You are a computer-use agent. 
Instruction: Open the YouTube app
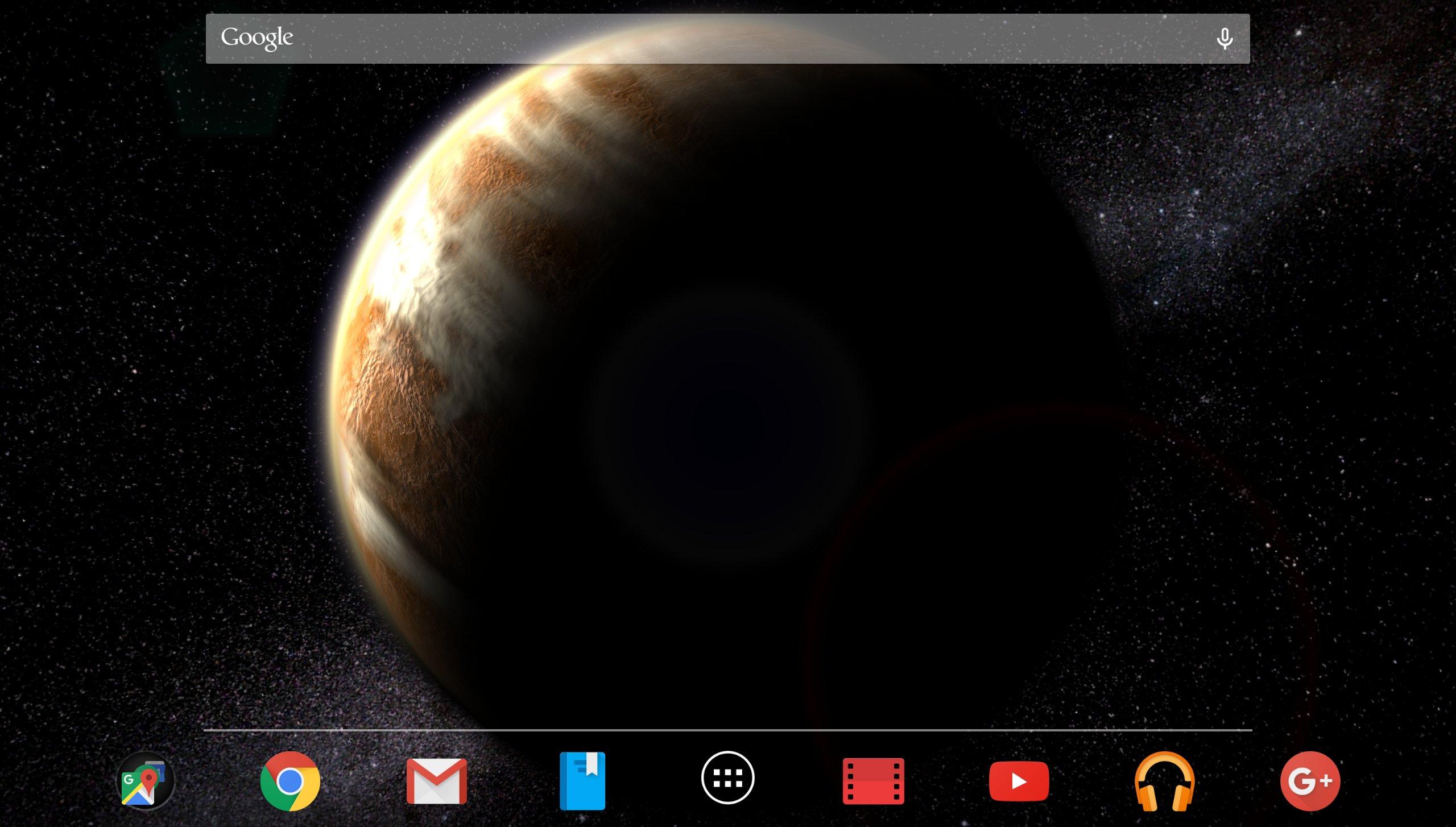[1019, 781]
